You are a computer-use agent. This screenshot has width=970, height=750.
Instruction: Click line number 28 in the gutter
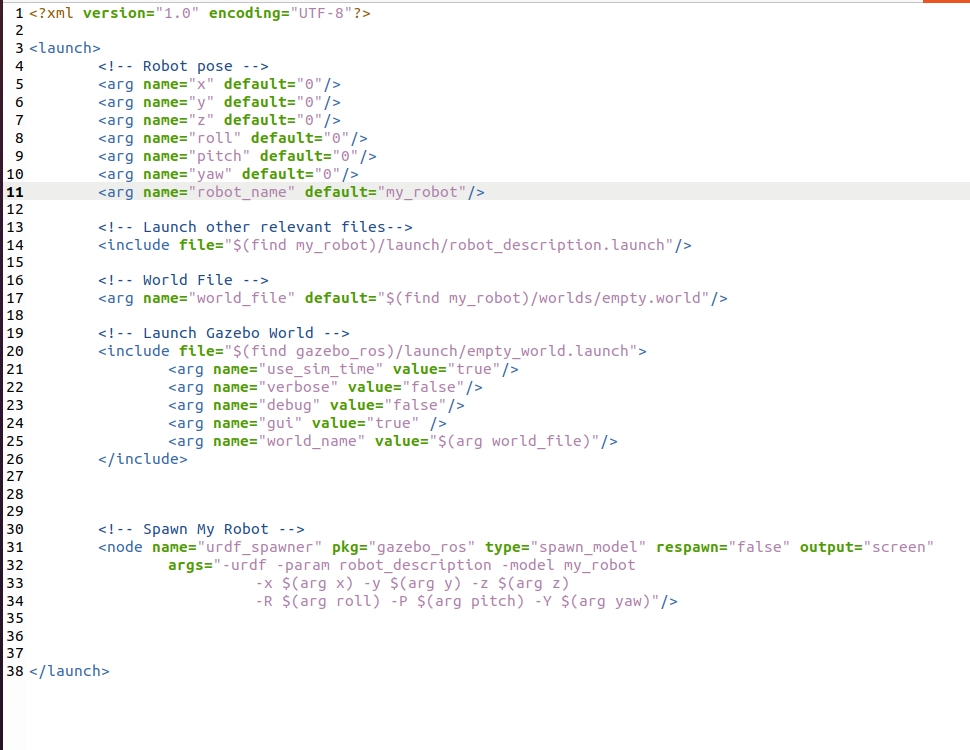pyautogui.click(x=15, y=495)
